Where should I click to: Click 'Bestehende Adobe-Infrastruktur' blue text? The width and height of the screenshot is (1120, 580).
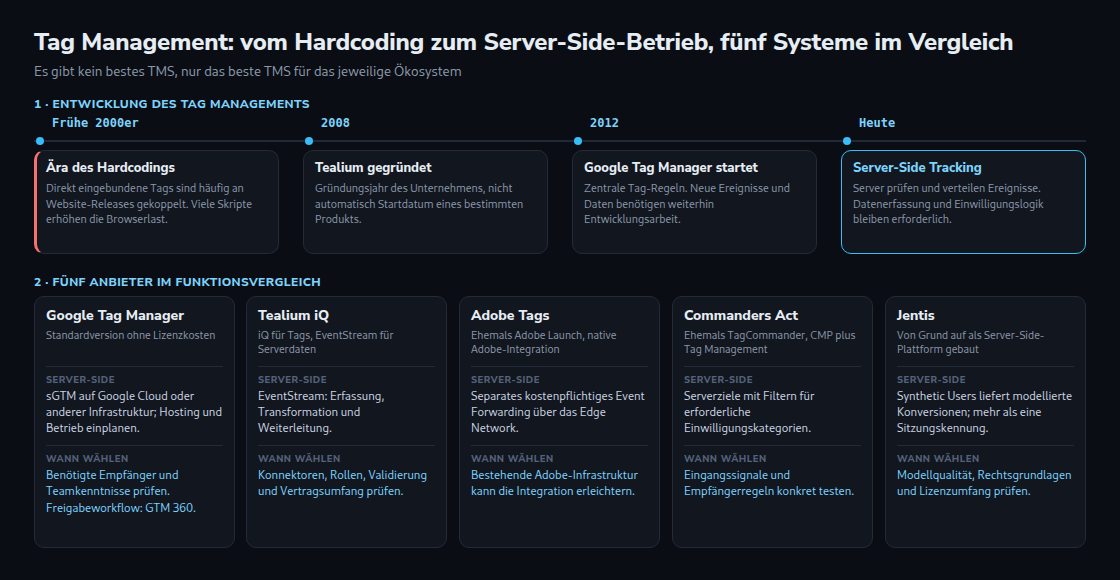click(554, 484)
